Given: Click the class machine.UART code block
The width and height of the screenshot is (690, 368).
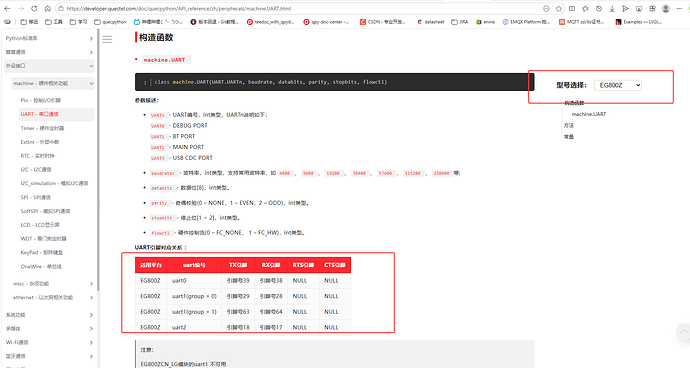Looking at the screenshot, I should click(334, 82).
